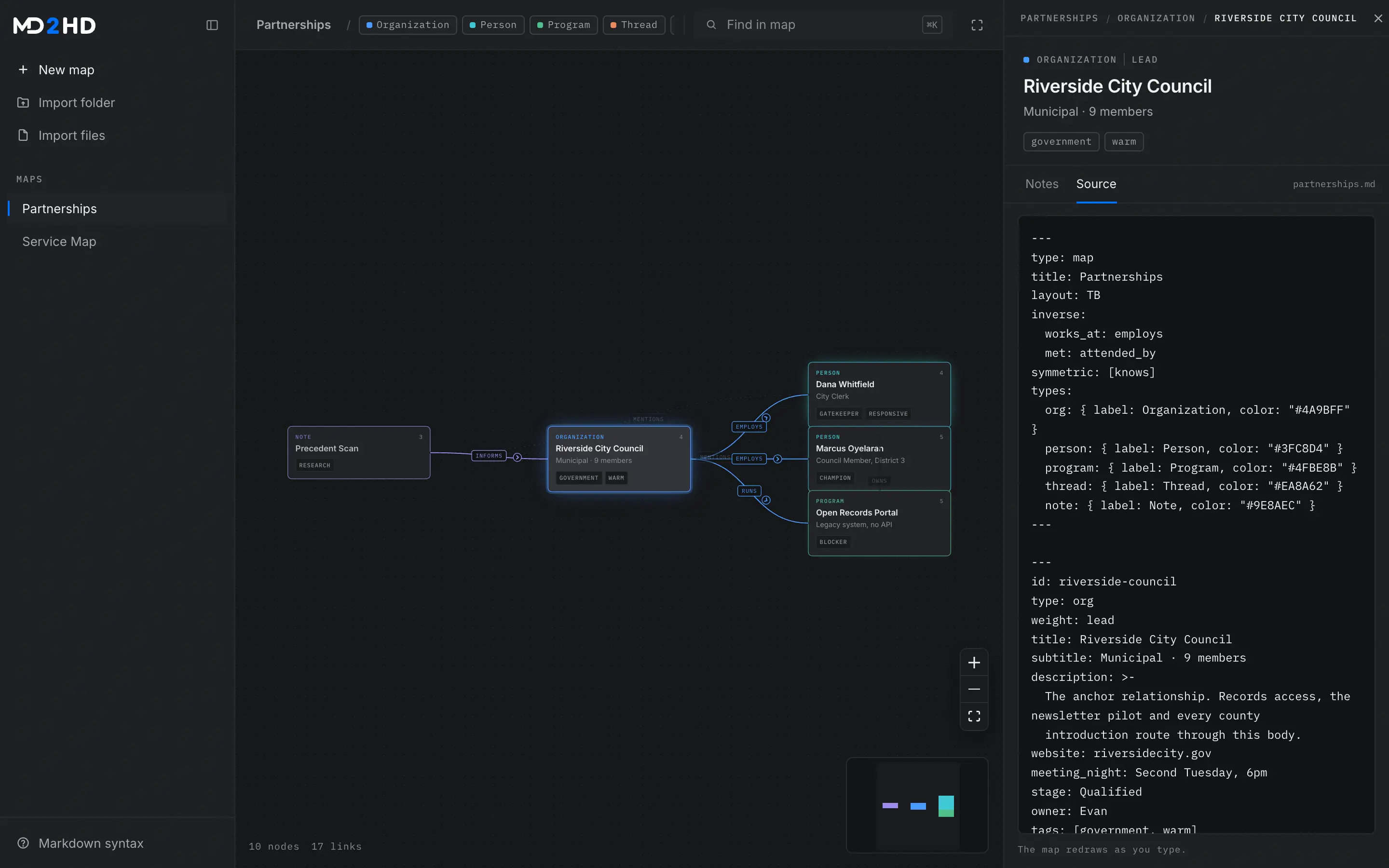Enter fullscreen via top toolbar icon
This screenshot has height=868, width=1389.
[x=977, y=25]
